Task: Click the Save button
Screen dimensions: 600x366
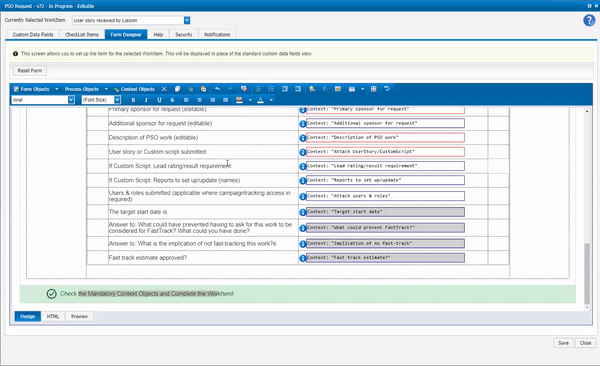Action: coord(563,343)
